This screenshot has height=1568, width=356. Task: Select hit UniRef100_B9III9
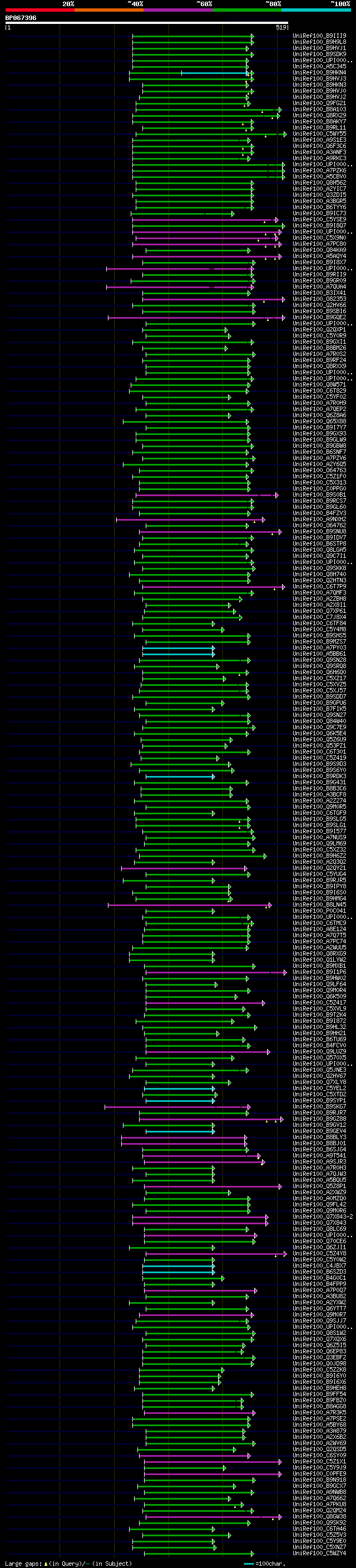319,36
